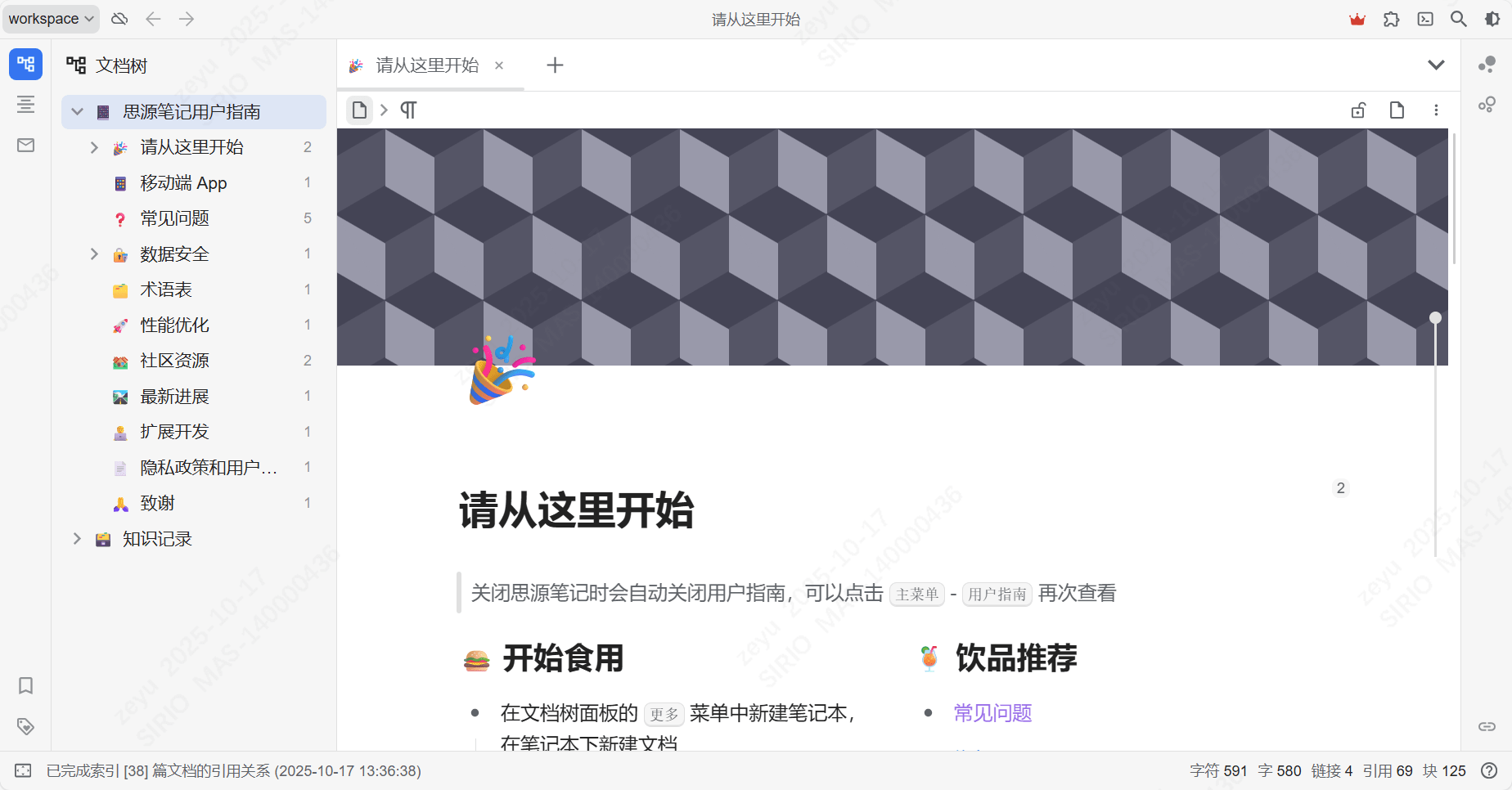Toggle cloud sync with the crossed-cloud icon

click(119, 18)
